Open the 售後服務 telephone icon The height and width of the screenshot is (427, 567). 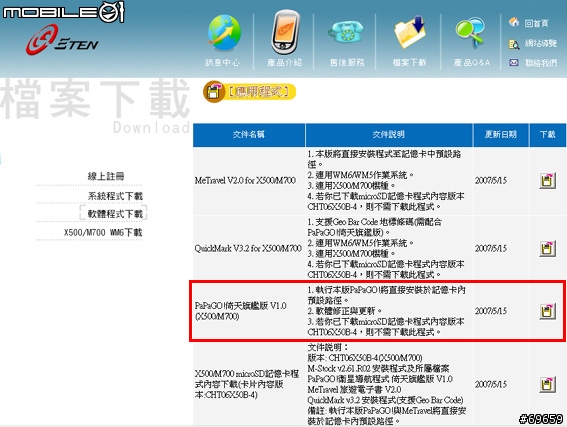tap(346, 33)
